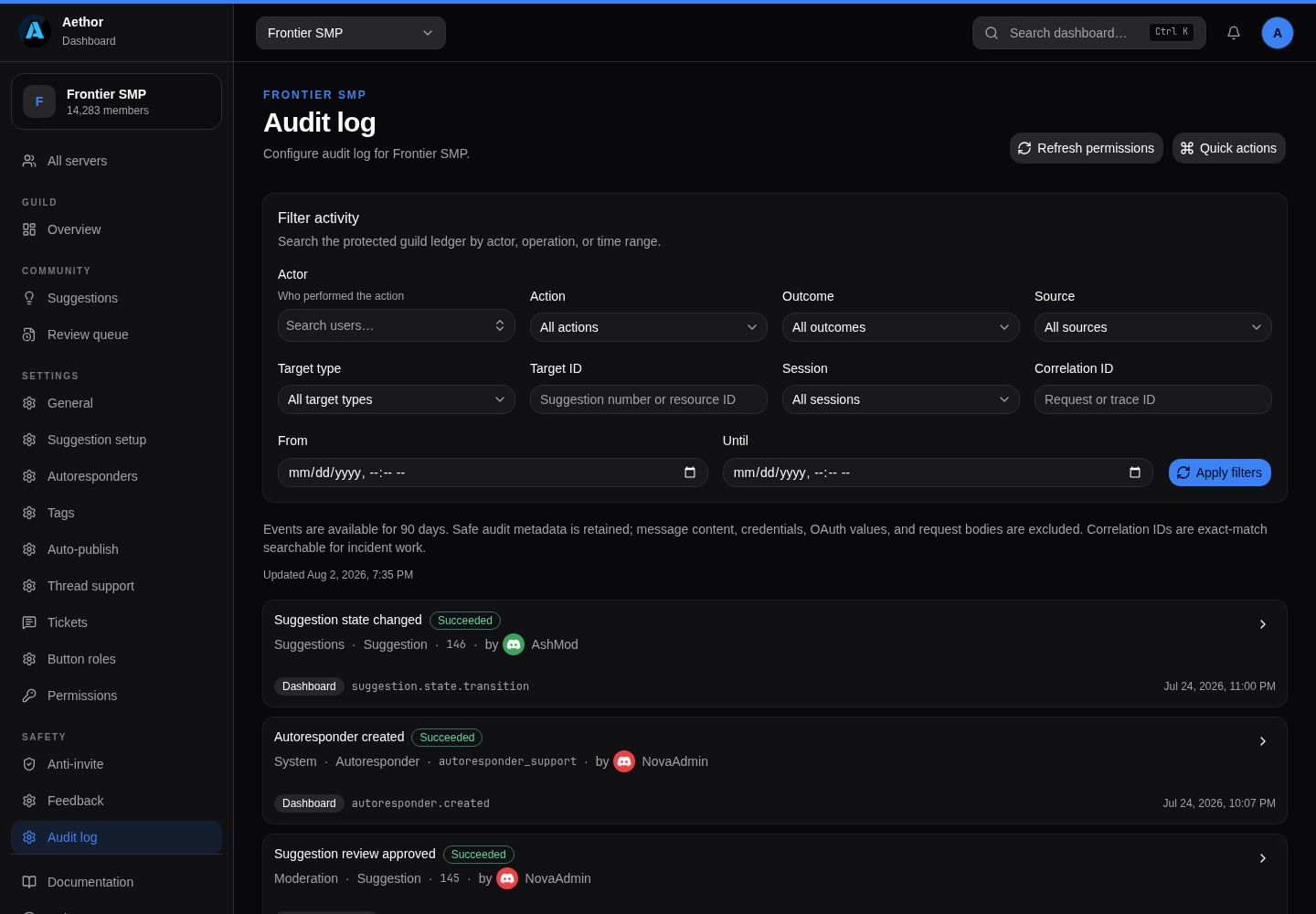Open the Overview page
Screen dimensions: 1316x914
(116, 229)
